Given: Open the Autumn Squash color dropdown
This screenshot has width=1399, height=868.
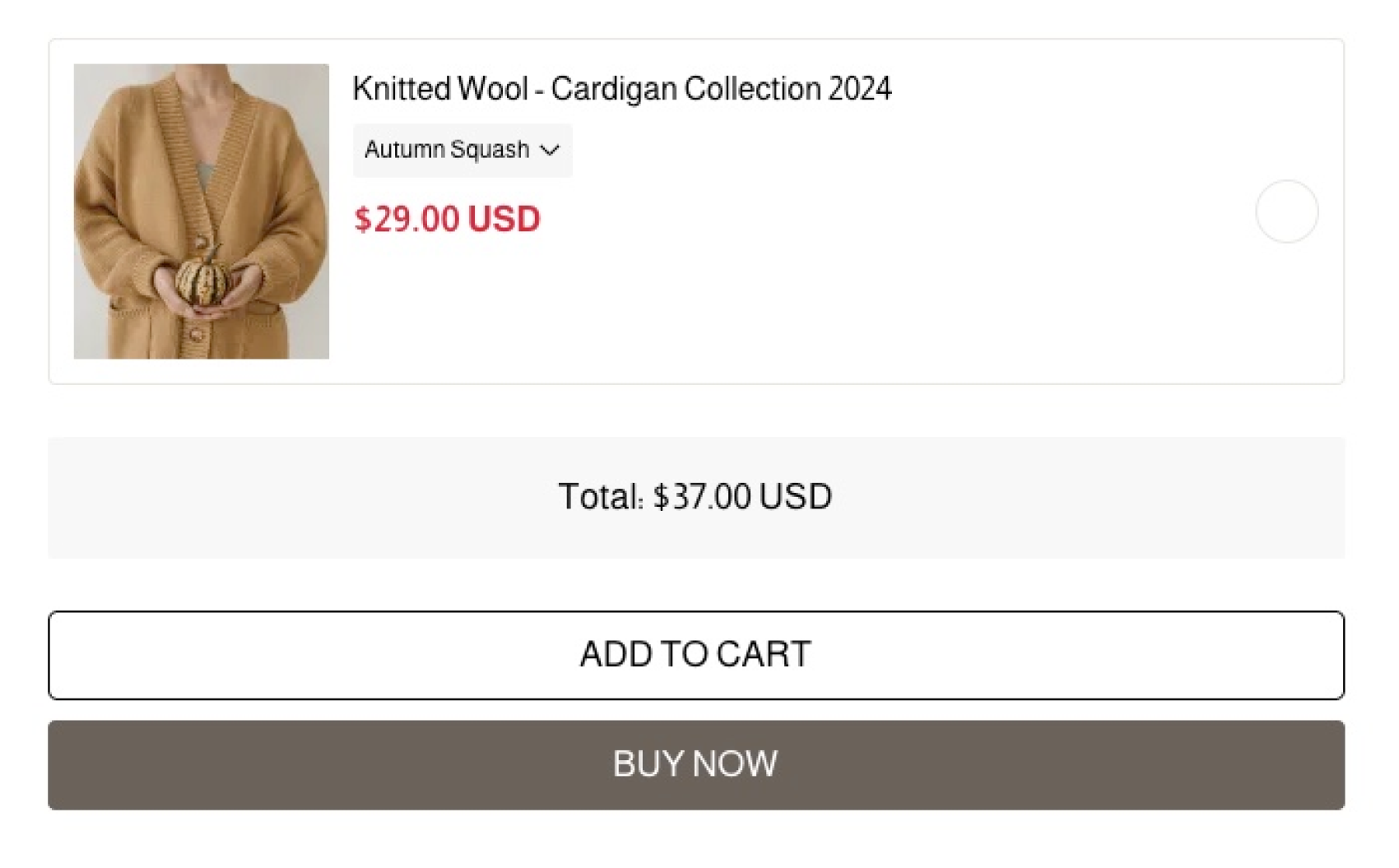Looking at the screenshot, I should pos(462,150).
